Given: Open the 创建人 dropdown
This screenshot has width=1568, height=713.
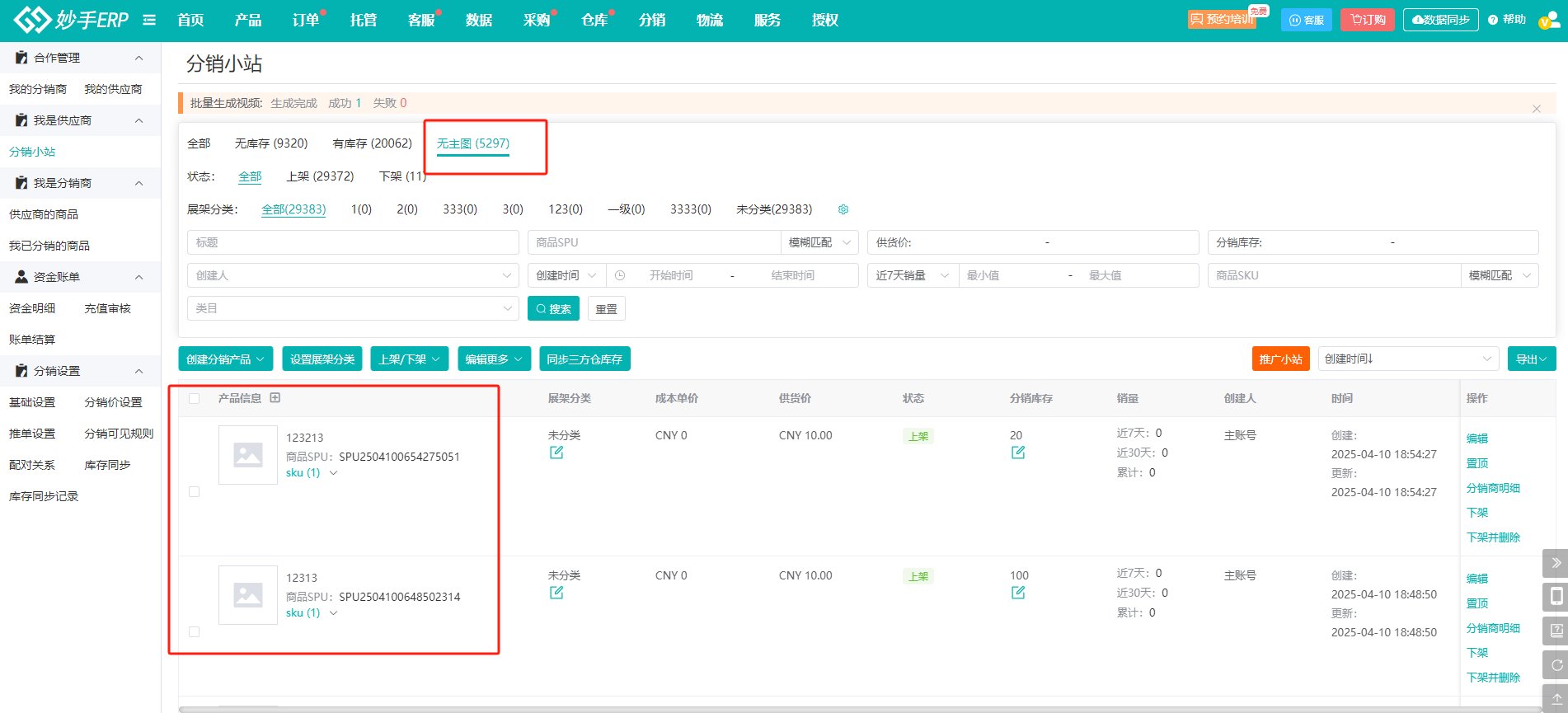Looking at the screenshot, I should [x=353, y=275].
